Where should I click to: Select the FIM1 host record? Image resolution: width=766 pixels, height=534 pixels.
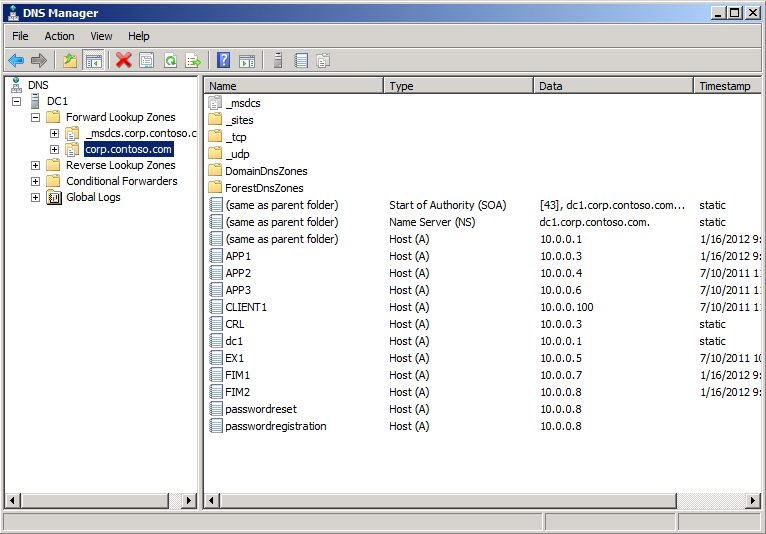(x=483, y=375)
